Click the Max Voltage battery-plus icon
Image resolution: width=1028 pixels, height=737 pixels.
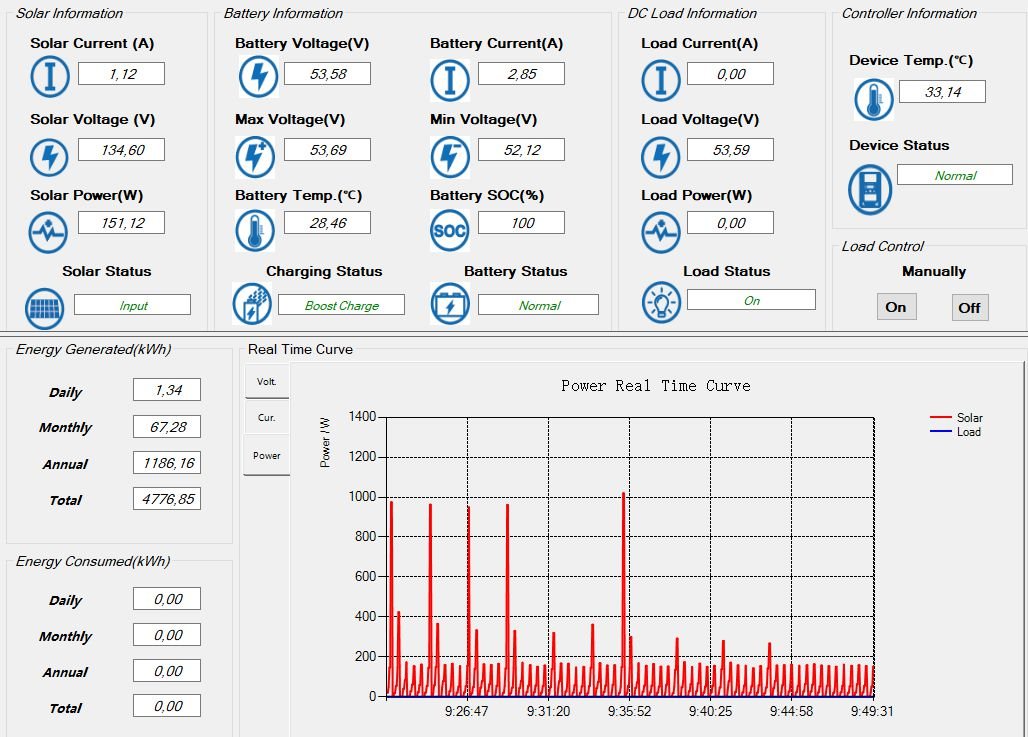[x=257, y=157]
